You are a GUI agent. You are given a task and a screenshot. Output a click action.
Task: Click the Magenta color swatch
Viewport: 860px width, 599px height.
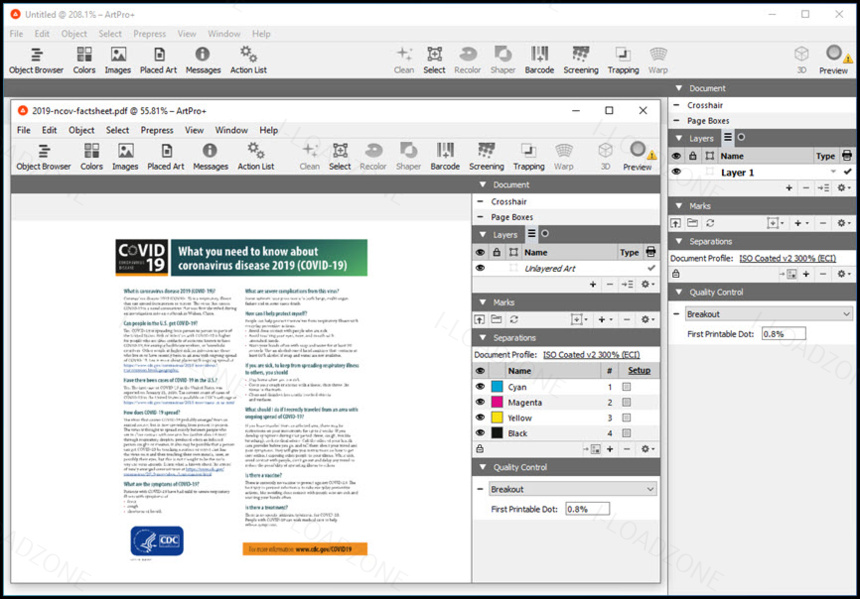pos(497,402)
